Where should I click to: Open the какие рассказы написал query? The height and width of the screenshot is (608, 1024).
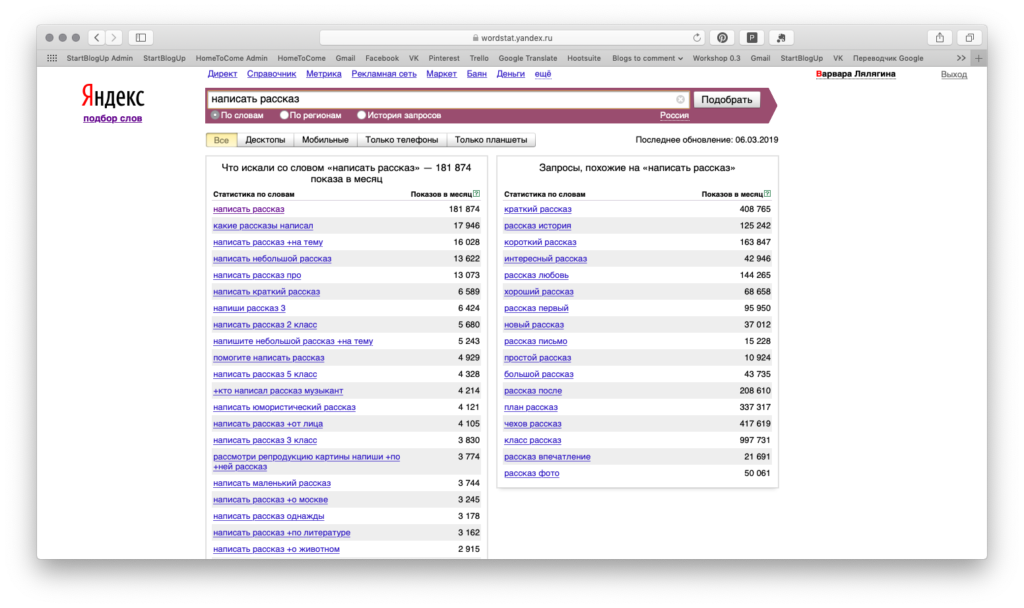[x=263, y=226]
